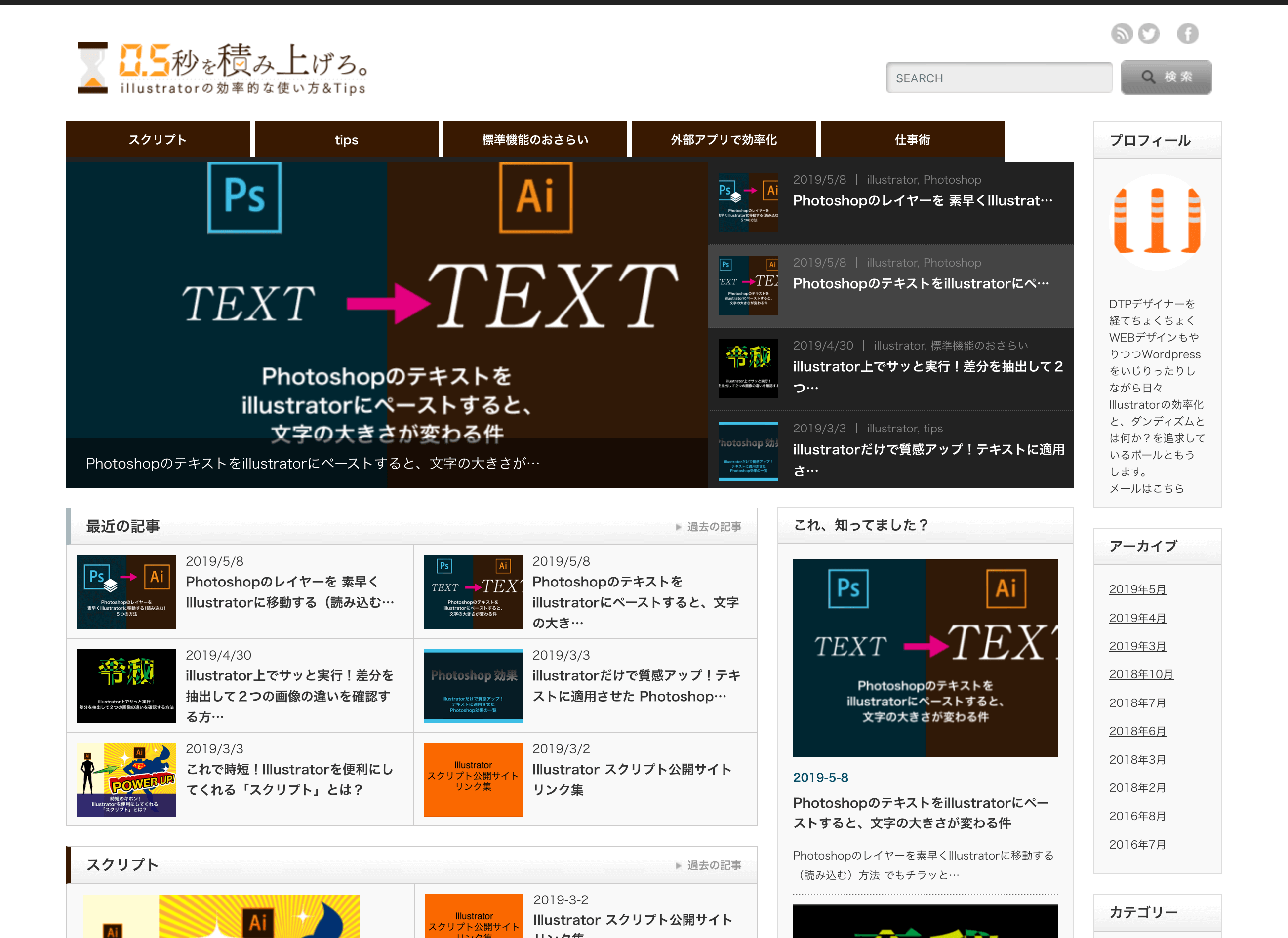The width and height of the screenshot is (1288, 938).
Task: Click the SEARCH input field
Action: (999, 78)
